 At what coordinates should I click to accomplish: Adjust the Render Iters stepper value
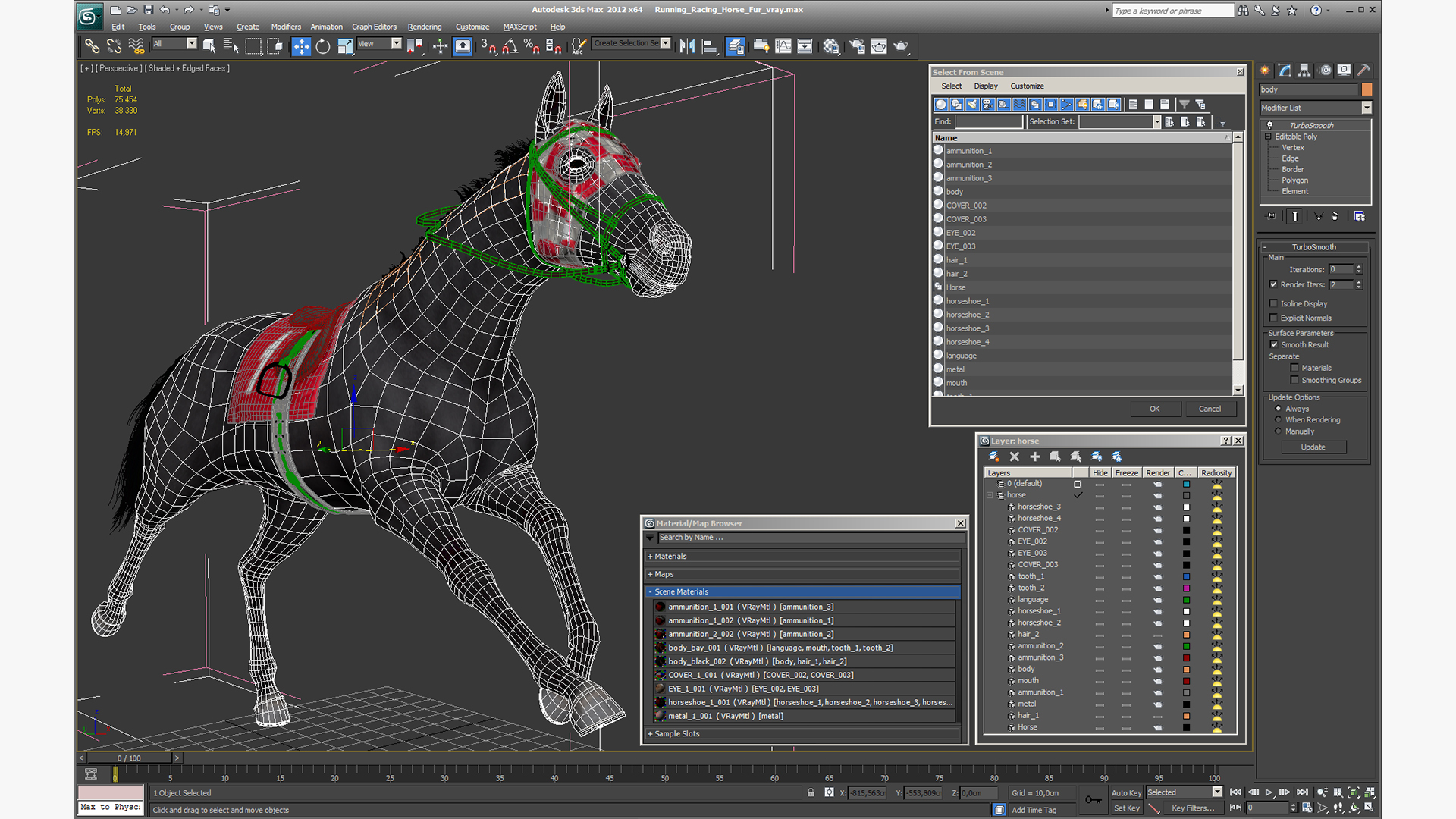tap(1358, 284)
